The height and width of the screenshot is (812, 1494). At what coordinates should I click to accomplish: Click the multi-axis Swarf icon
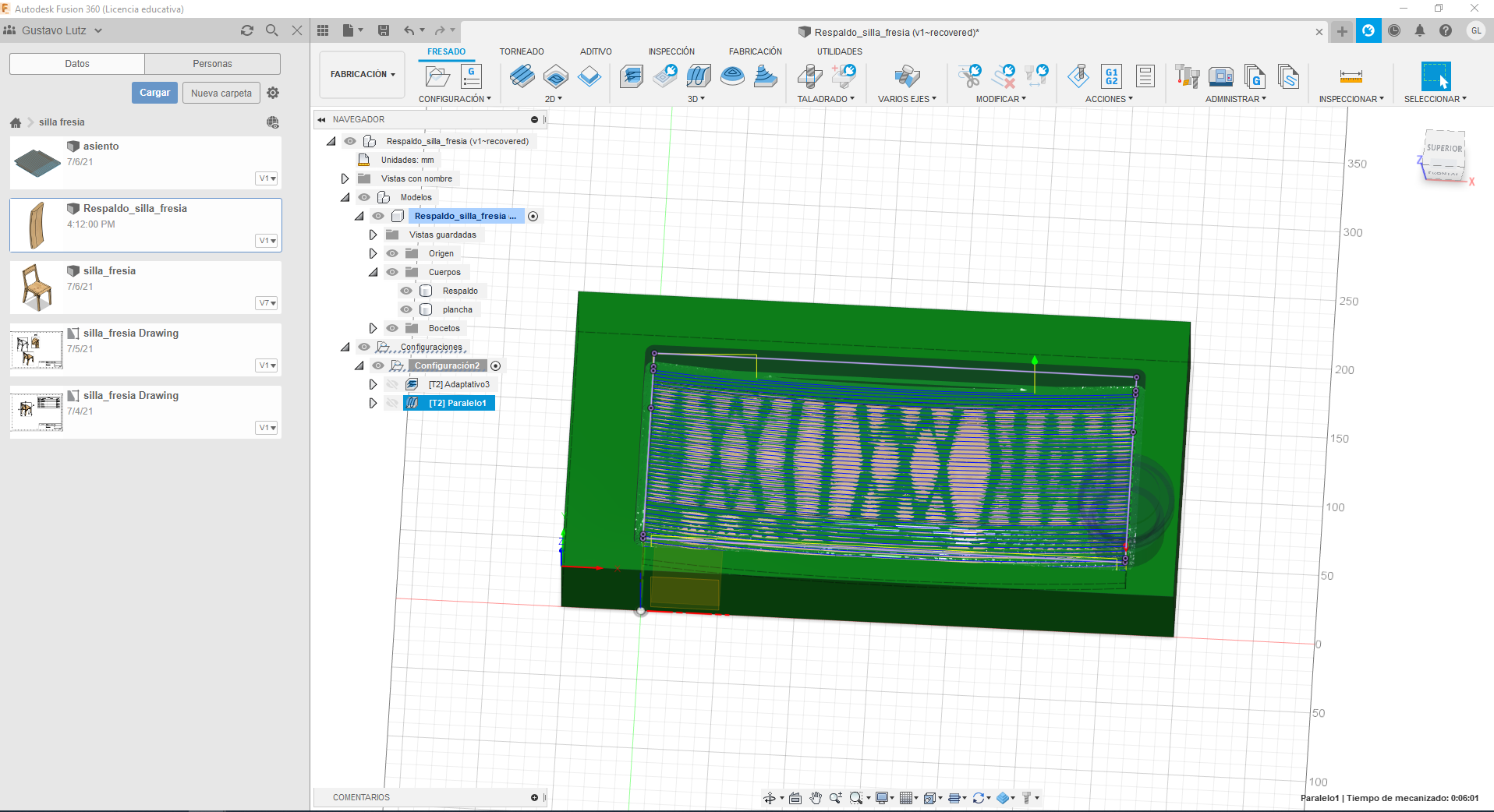tap(907, 76)
